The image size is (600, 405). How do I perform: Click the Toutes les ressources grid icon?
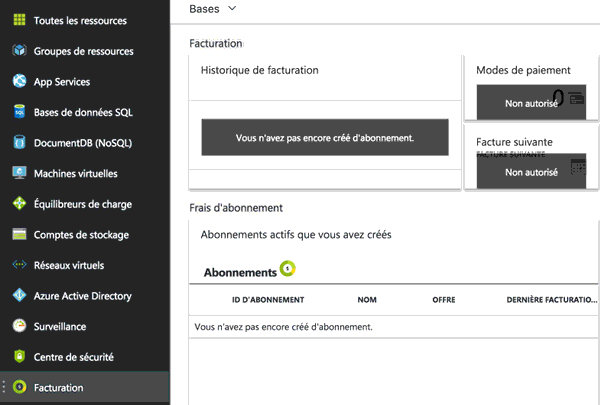click(19, 20)
